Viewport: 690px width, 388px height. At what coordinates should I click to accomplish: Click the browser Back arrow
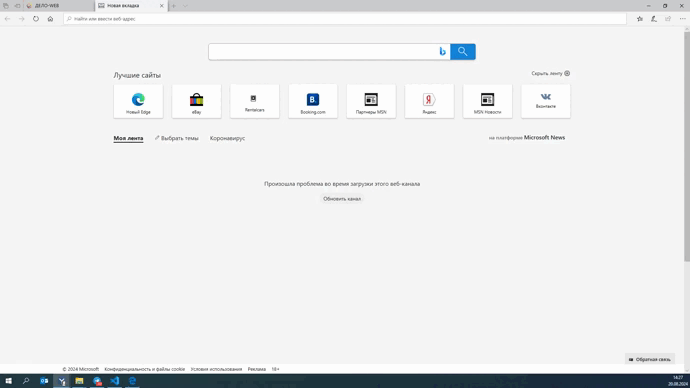(x=7, y=19)
